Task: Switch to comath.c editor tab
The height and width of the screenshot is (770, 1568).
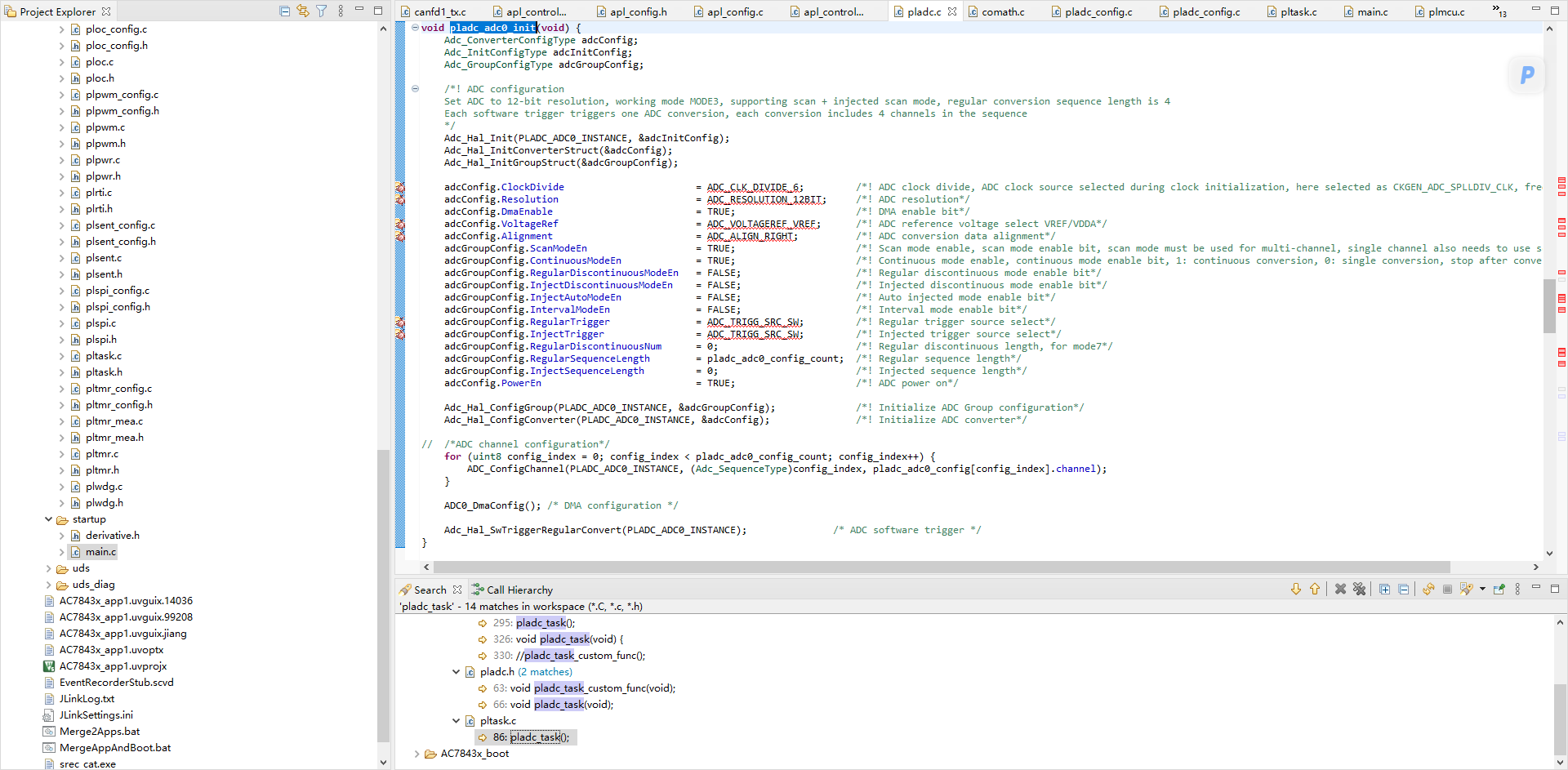Action: [1003, 11]
